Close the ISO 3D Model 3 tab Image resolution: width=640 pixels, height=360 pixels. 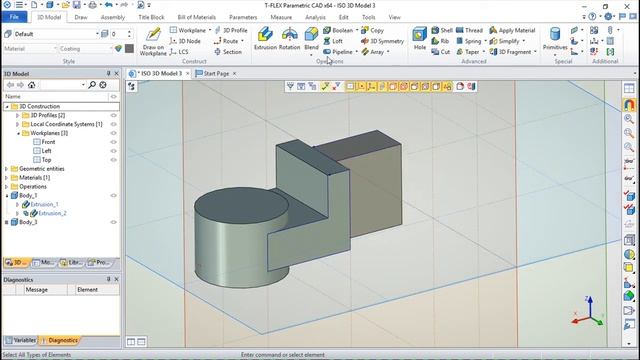coord(188,73)
